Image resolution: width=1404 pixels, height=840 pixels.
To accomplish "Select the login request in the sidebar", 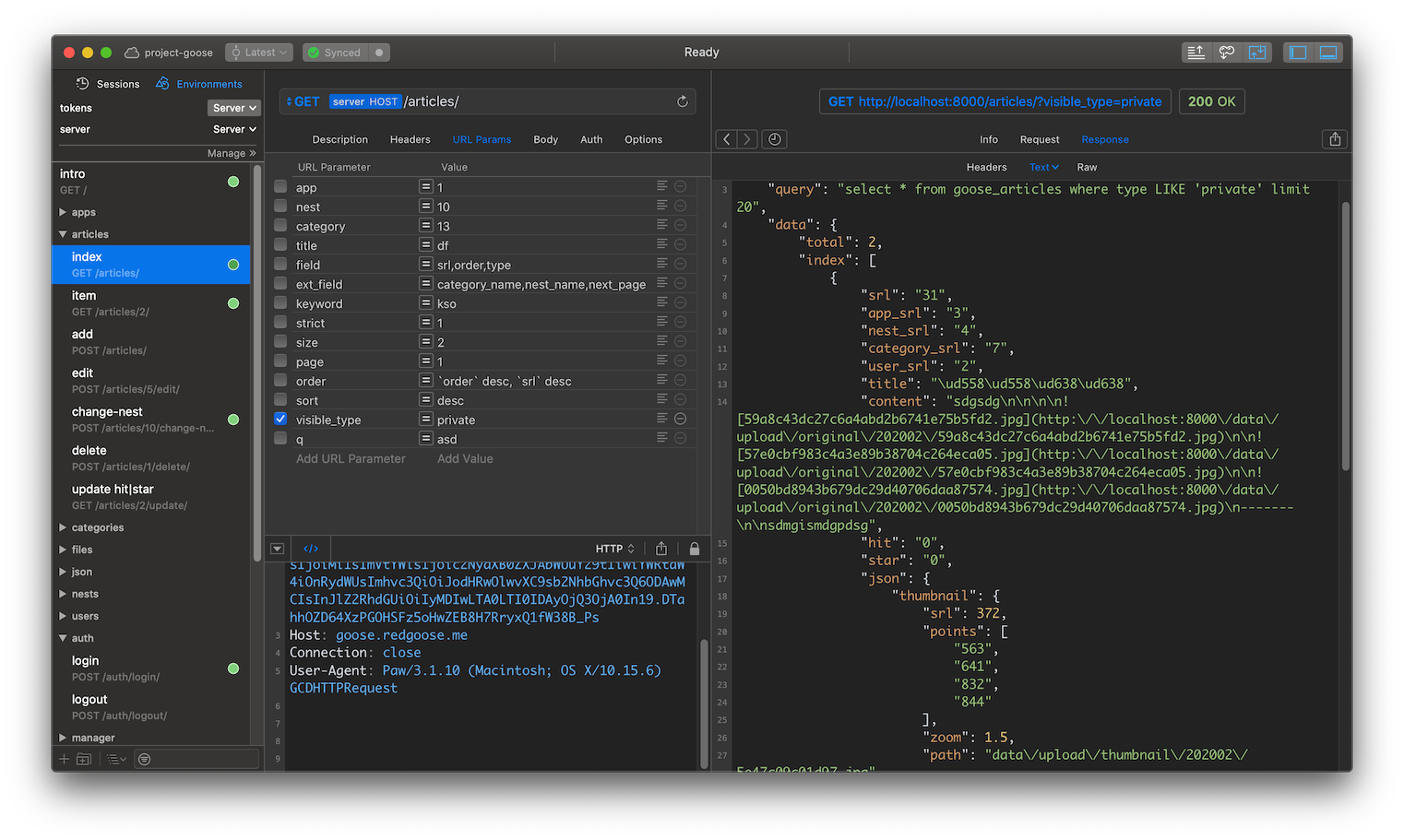I will coord(86,660).
